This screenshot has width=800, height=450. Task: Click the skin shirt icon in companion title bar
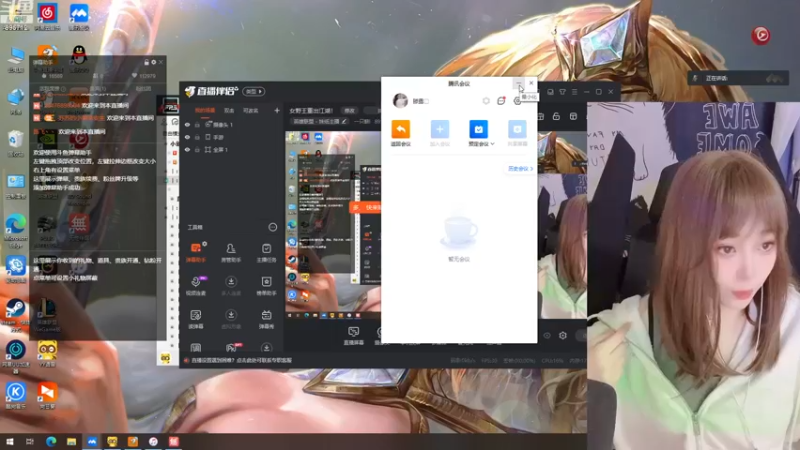tap(562, 92)
